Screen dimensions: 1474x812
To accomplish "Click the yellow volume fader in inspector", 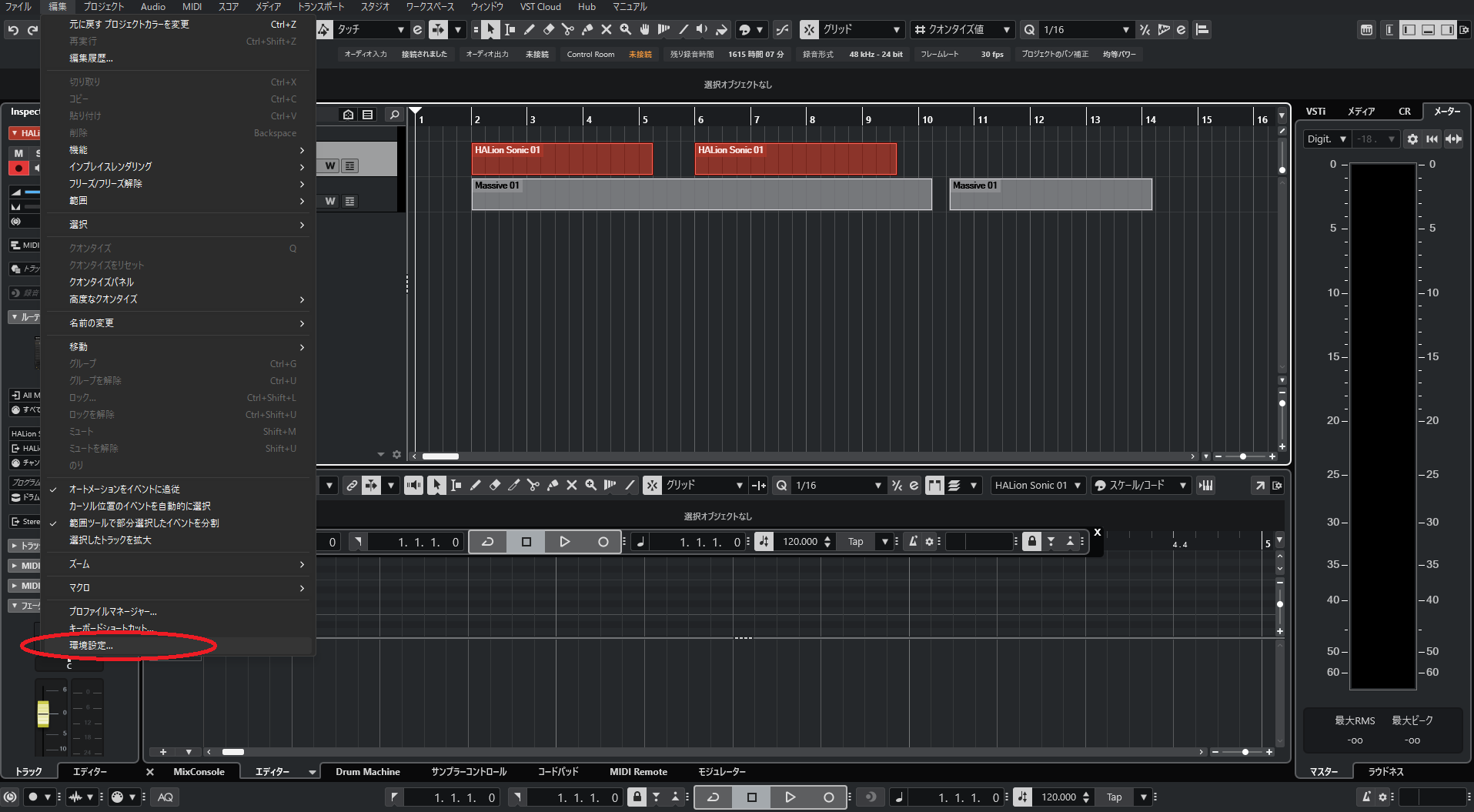I will (x=43, y=713).
